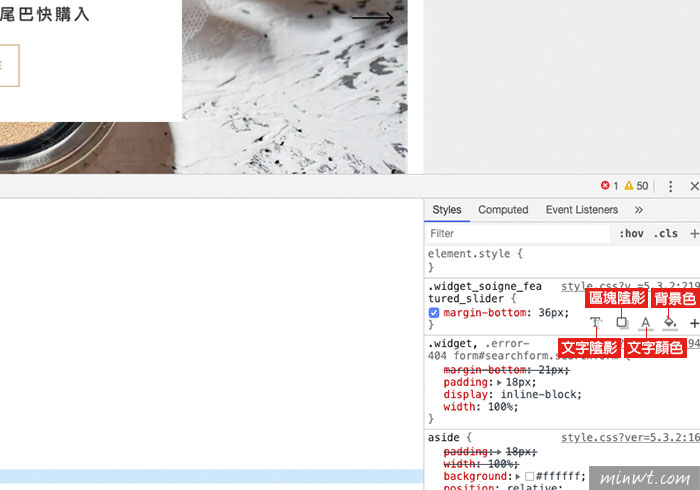Expand the struck-through padding in aside rule

tap(499, 452)
